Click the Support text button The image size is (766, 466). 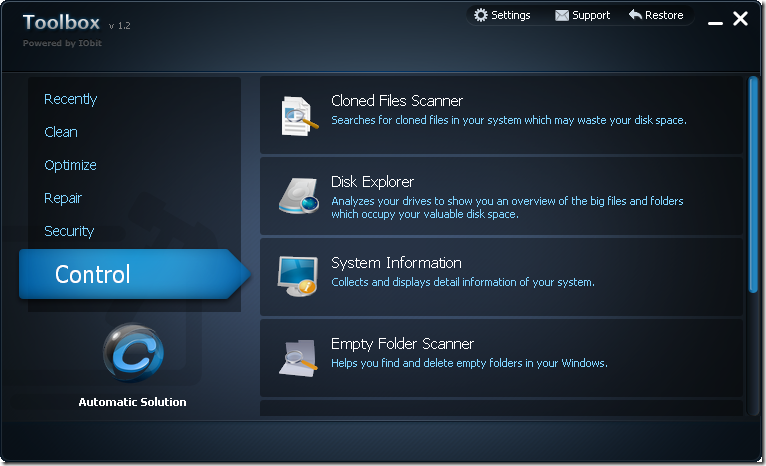click(x=591, y=16)
